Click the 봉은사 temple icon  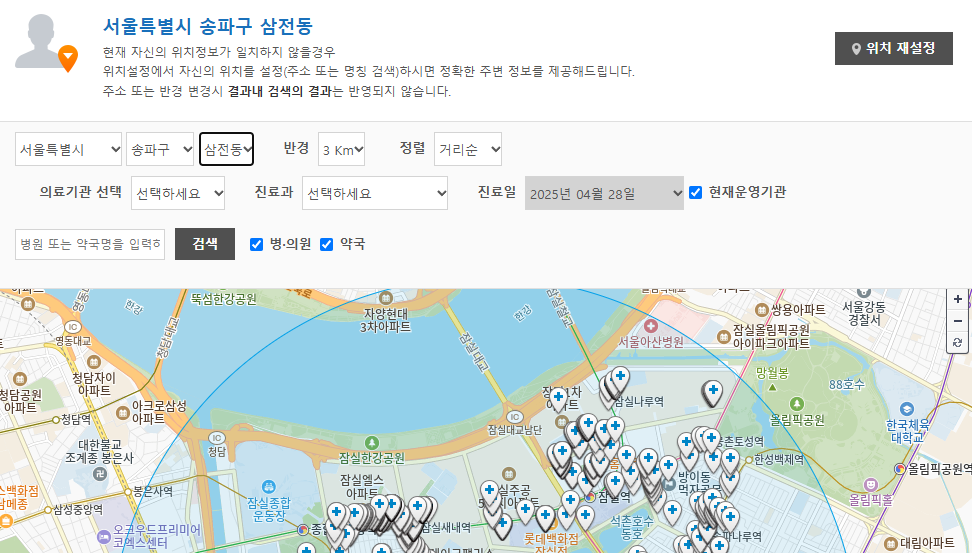[x=100, y=474]
